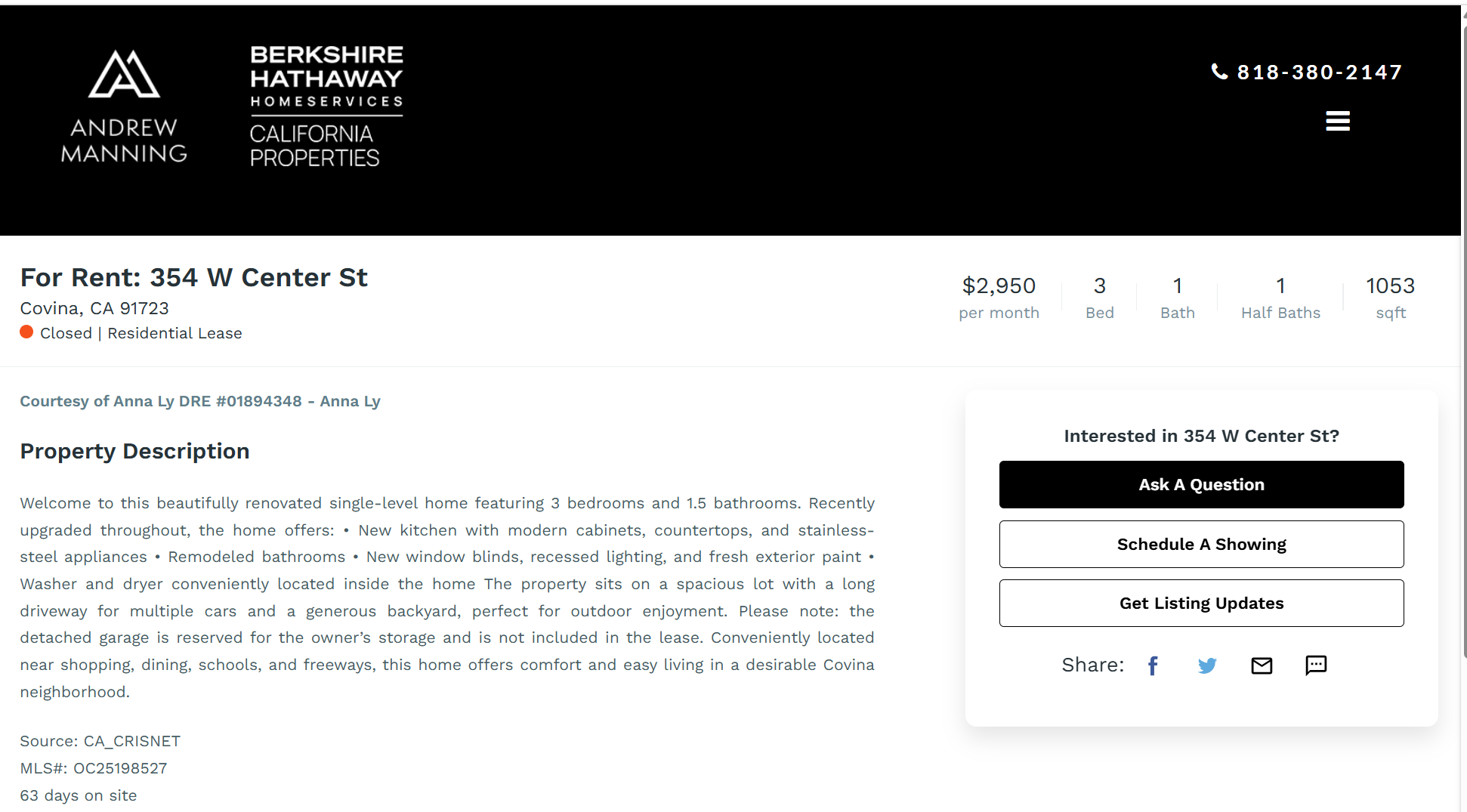Image resolution: width=1467 pixels, height=812 pixels.
Task: Click Get Listing Updates button
Action: [1201, 604]
